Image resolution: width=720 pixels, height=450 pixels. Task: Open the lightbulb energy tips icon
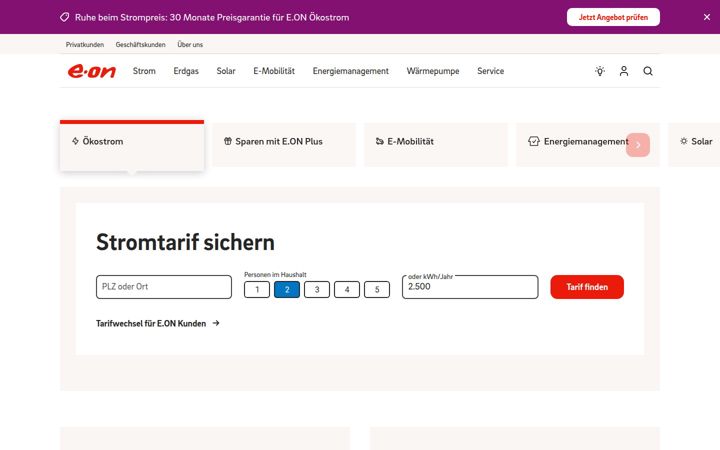point(600,71)
